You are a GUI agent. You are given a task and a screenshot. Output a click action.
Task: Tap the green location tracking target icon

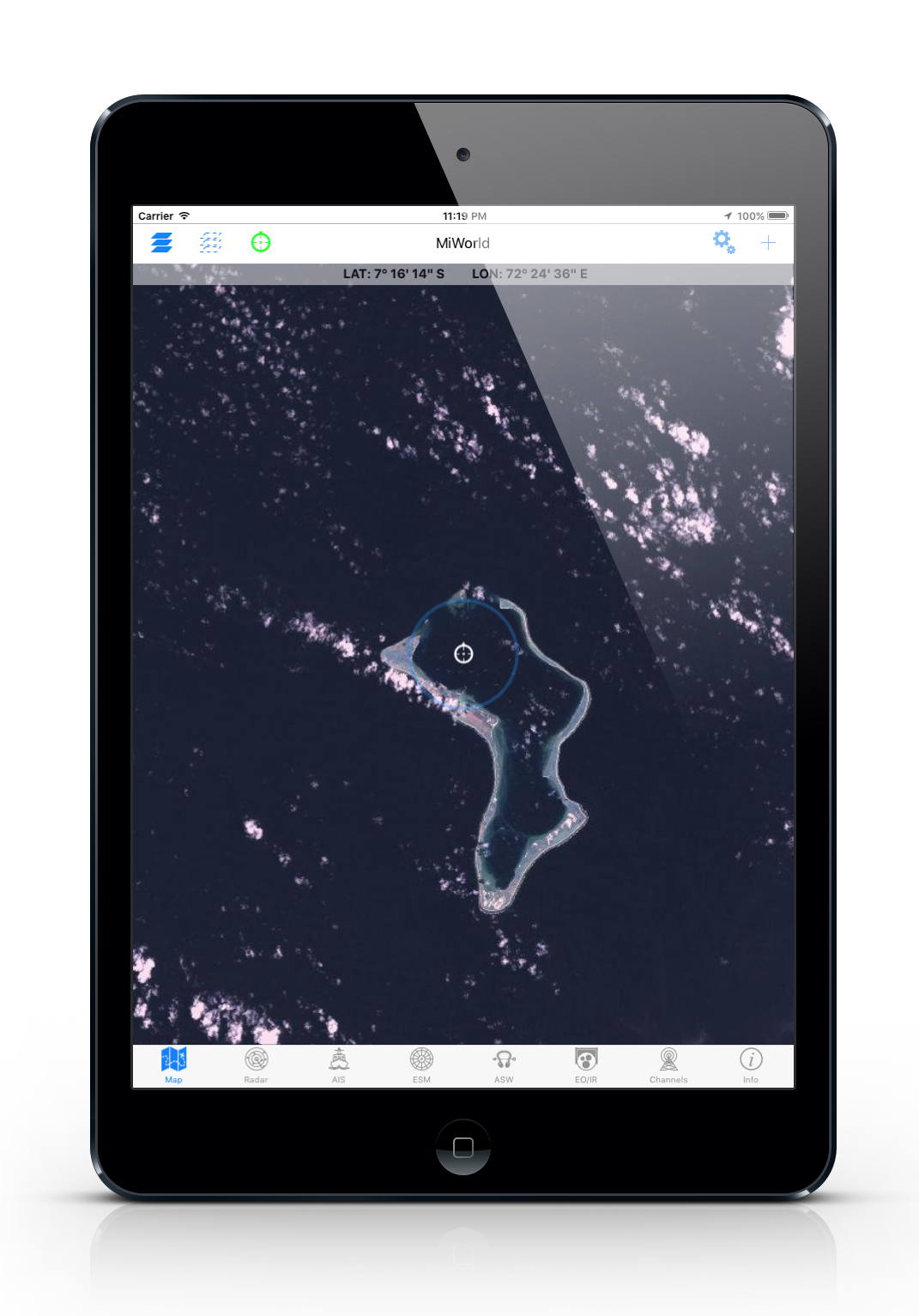tap(261, 242)
